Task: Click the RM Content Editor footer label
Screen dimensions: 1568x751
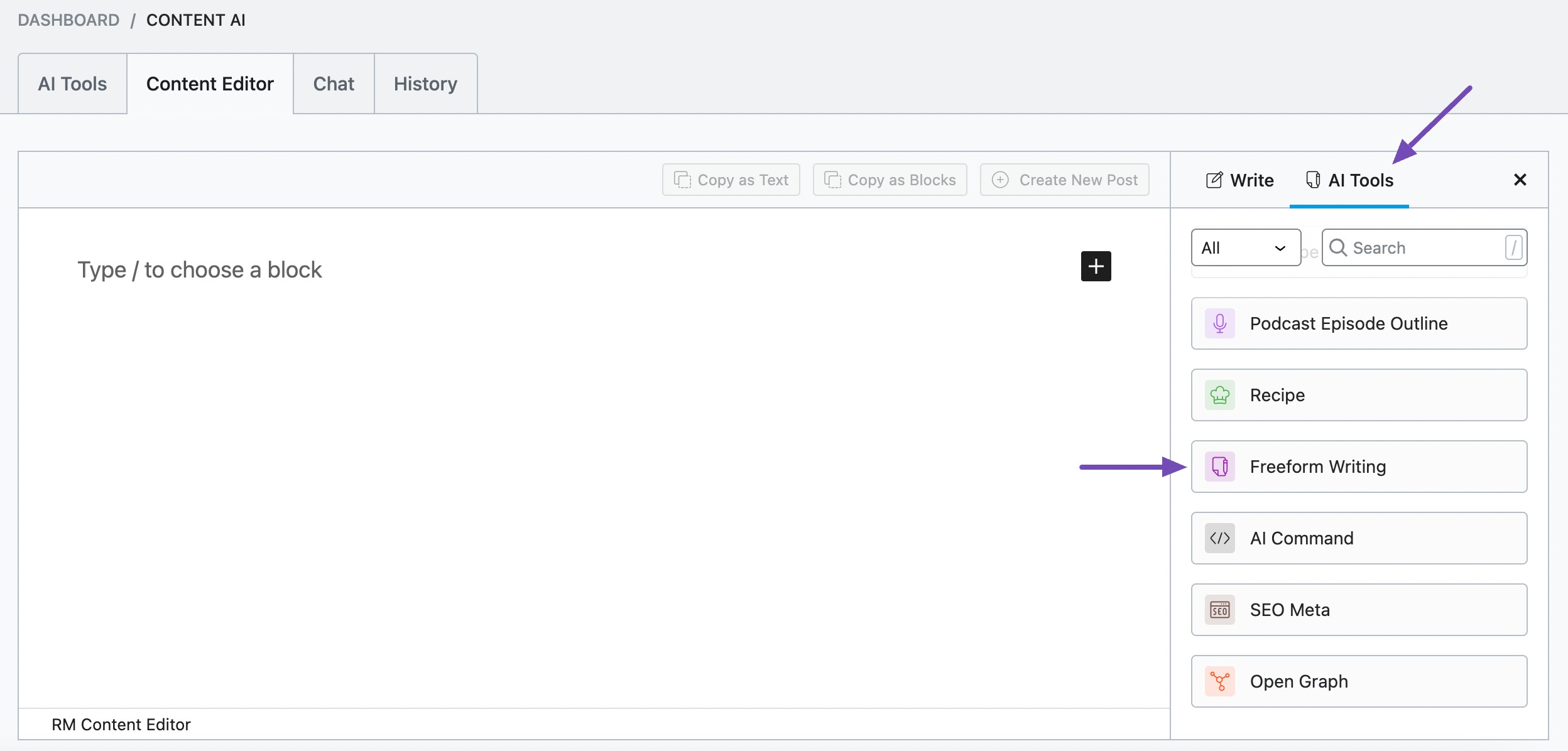Action: [x=121, y=725]
